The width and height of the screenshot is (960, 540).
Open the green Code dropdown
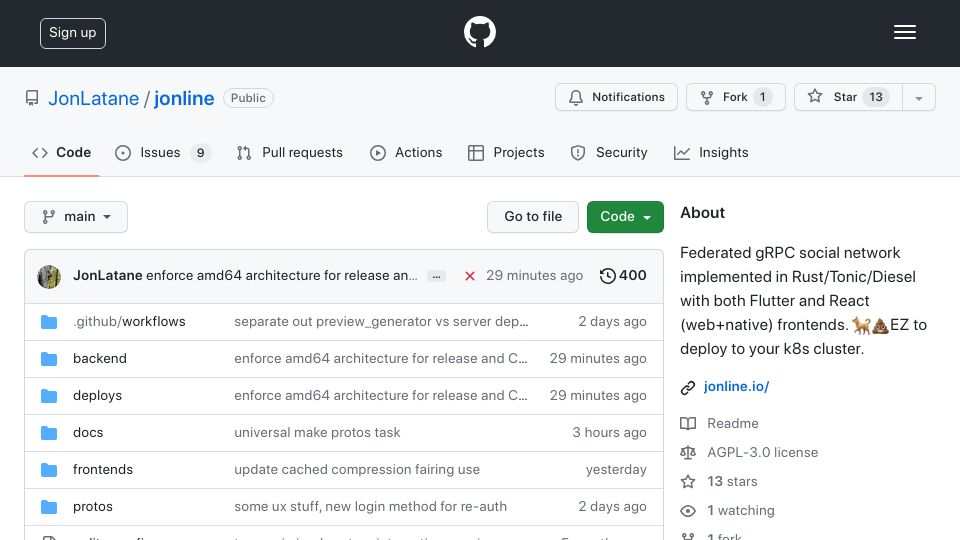(x=625, y=217)
